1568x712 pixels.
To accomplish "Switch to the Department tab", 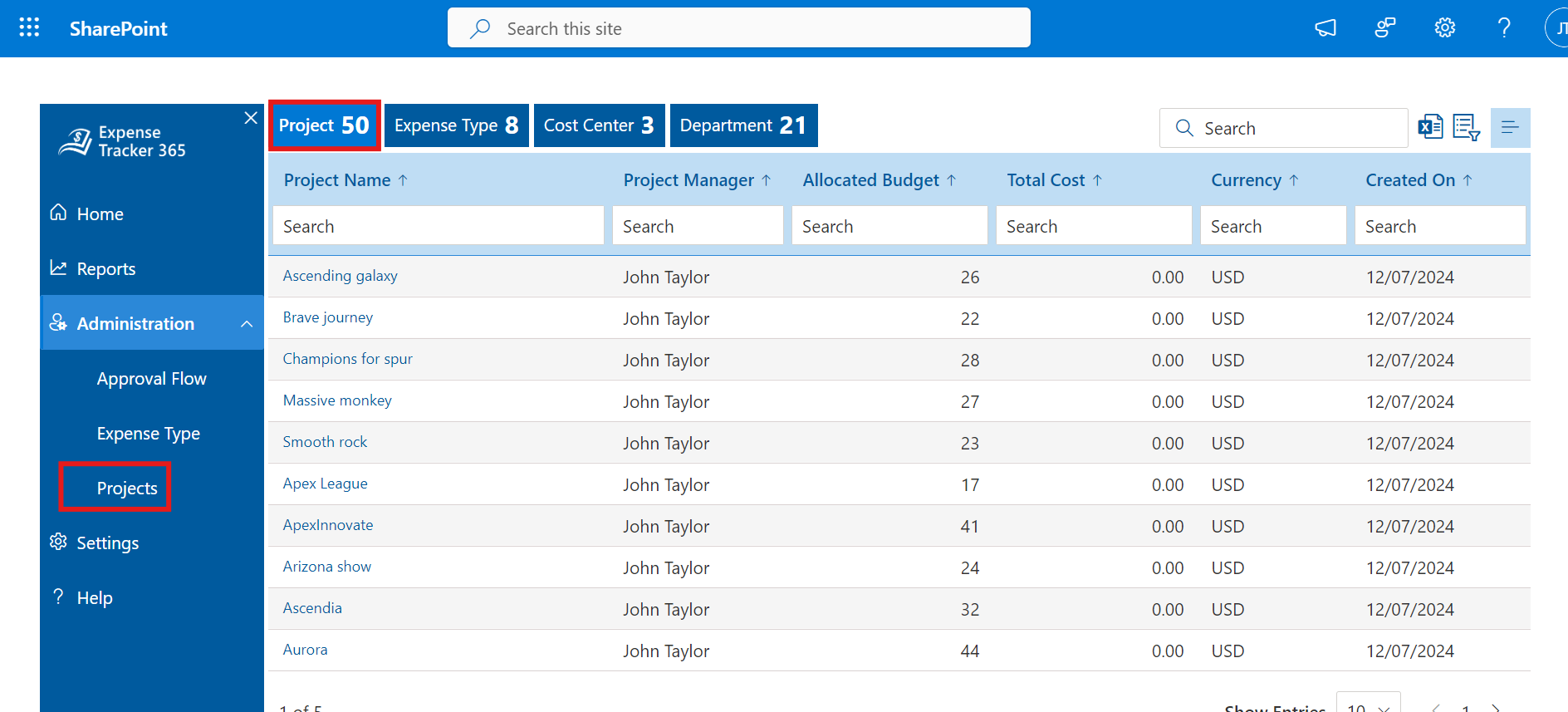I will coord(743,125).
